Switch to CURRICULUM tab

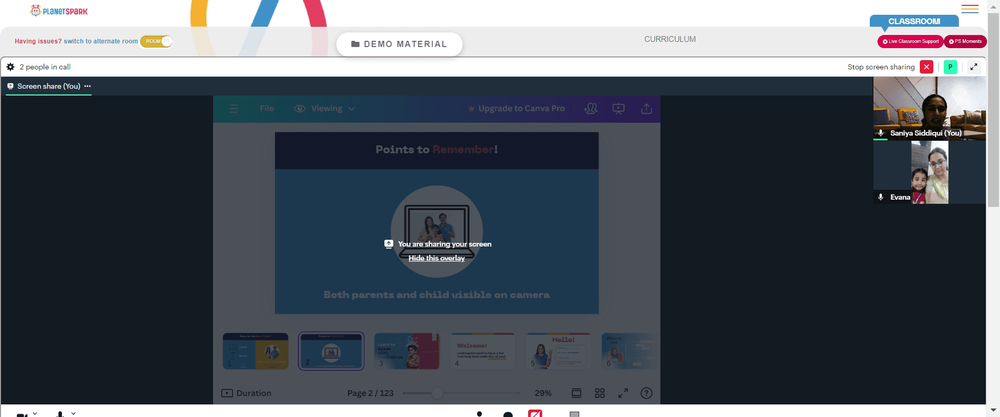(670, 40)
